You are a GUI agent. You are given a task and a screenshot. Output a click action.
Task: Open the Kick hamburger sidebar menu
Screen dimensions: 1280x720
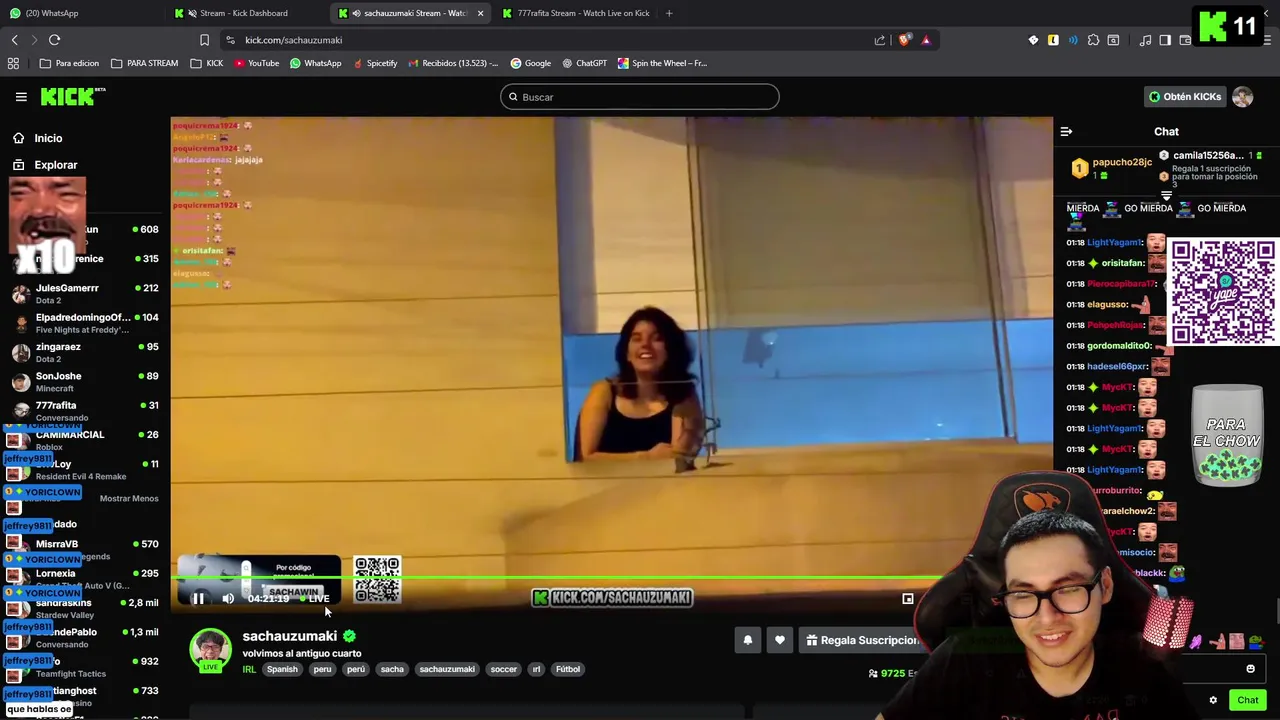click(x=21, y=97)
